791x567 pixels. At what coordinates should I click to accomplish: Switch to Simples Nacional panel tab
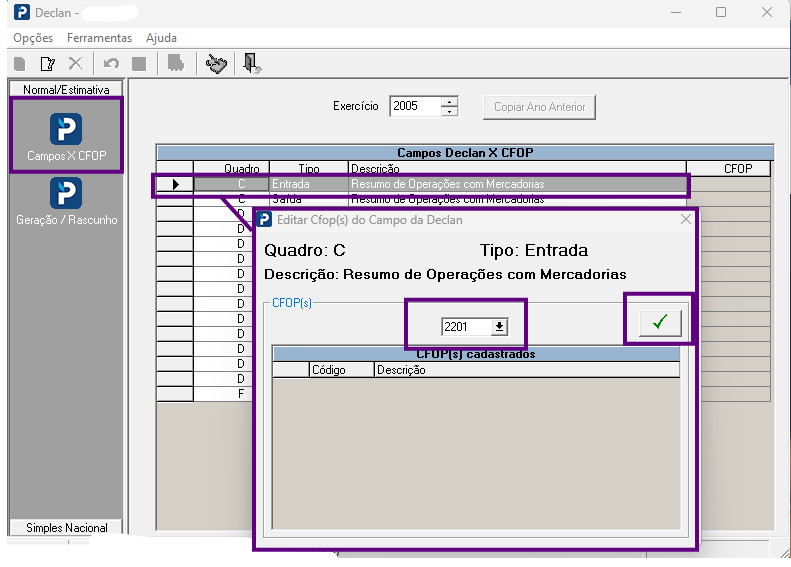[67, 528]
